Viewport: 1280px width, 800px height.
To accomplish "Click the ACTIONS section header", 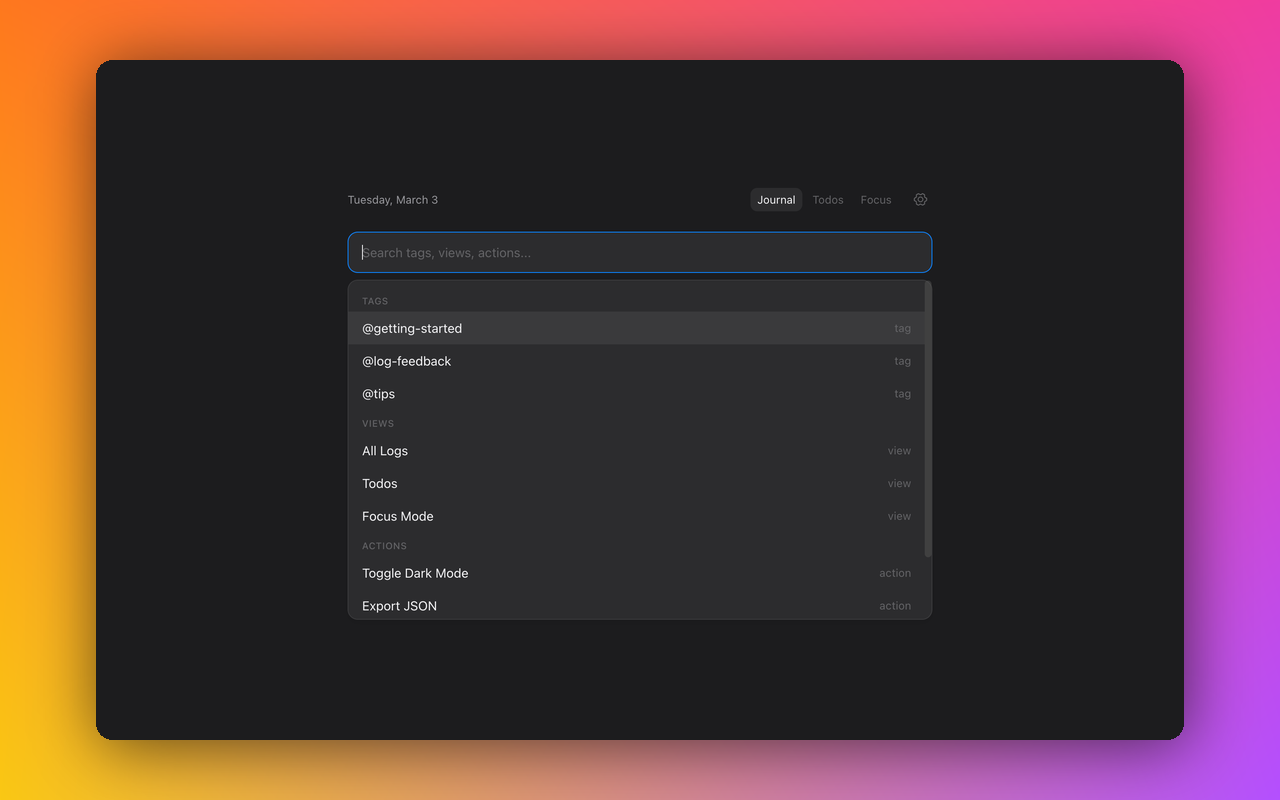I will coord(384,546).
